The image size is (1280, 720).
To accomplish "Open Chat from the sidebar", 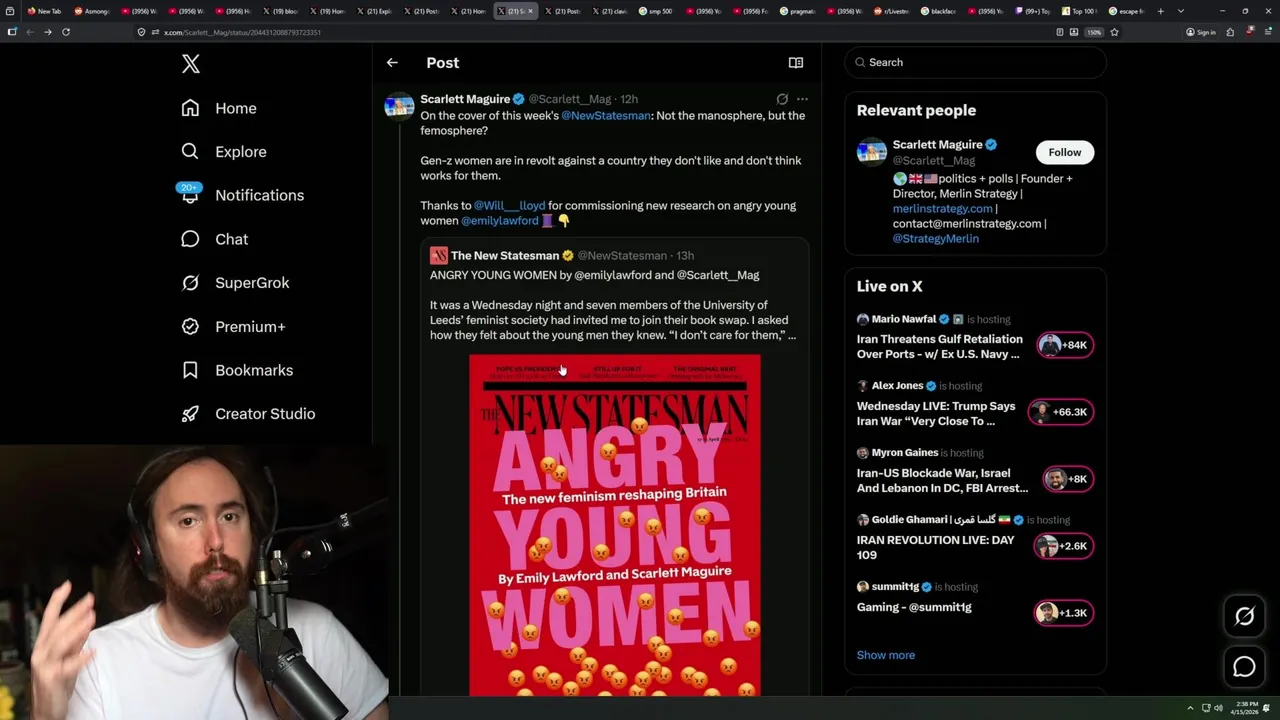I will [215, 239].
